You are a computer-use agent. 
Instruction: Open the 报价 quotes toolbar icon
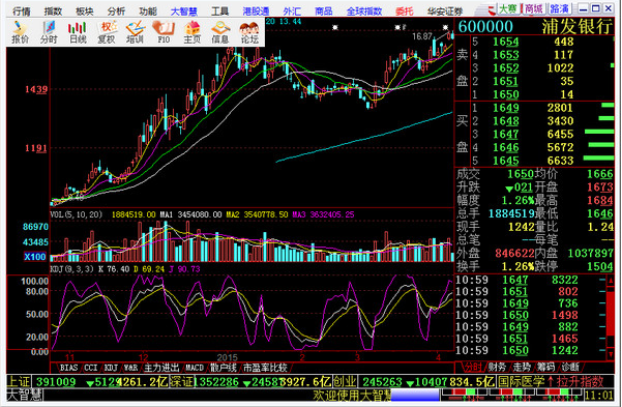pos(20,32)
